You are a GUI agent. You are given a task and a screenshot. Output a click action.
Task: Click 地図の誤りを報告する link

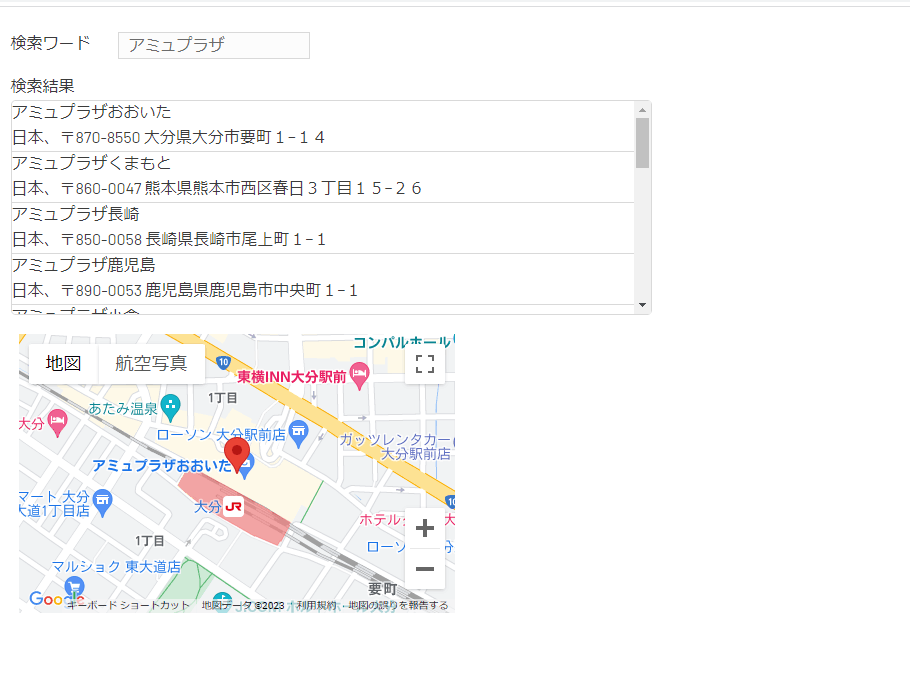coord(398,605)
